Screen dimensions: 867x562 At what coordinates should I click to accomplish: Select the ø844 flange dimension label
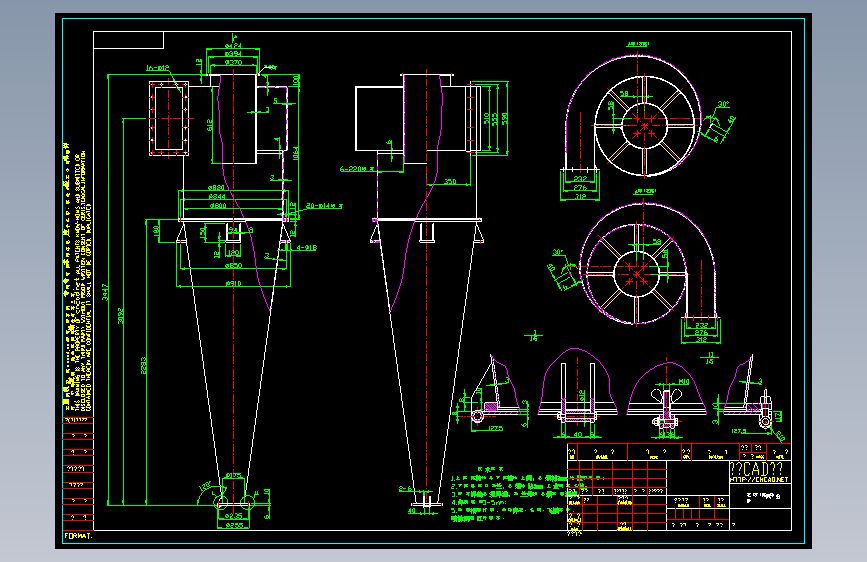coord(217,196)
